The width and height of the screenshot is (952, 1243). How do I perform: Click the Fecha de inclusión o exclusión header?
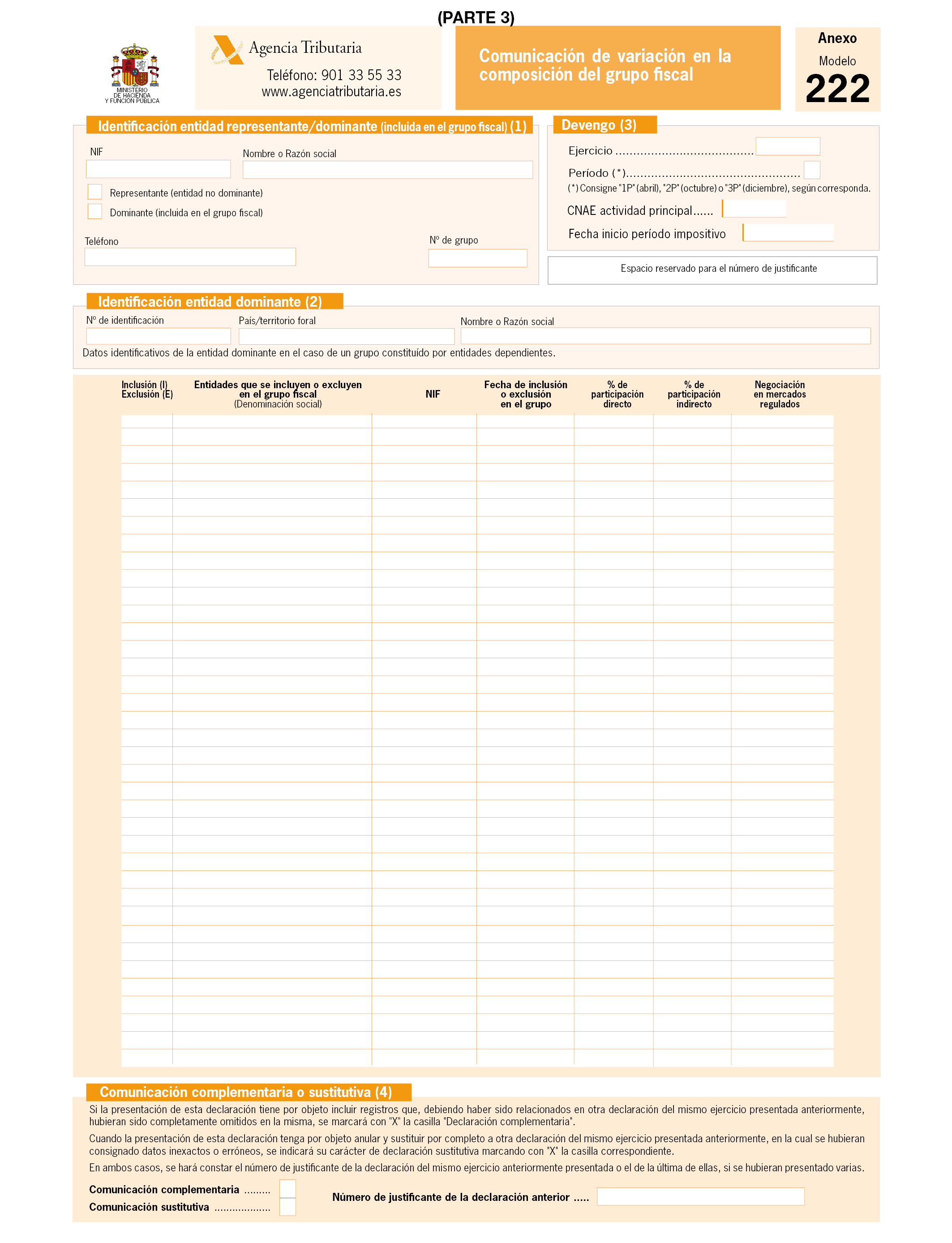click(x=525, y=394)
